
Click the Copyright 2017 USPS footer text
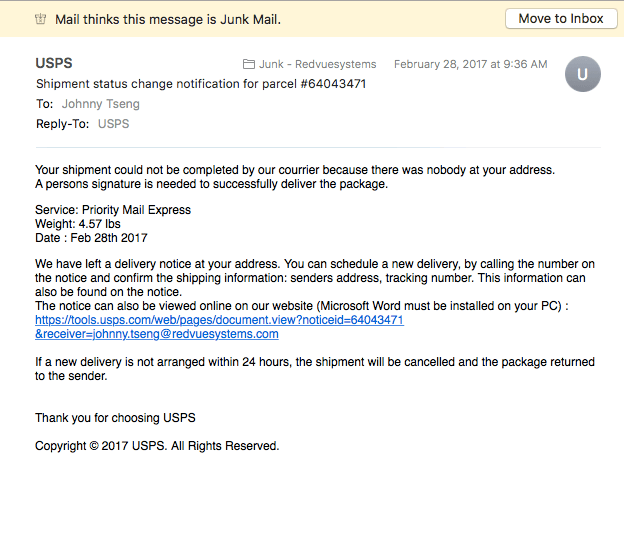(x=157, y=446)
